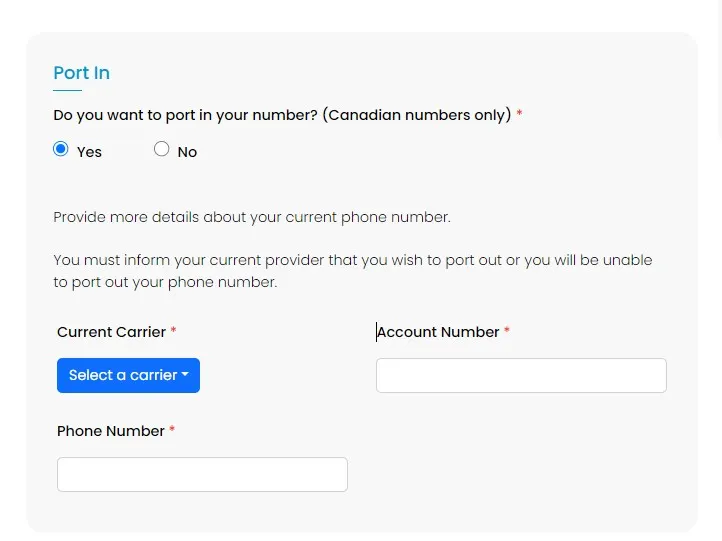Select the "No" radio button

tap(162, 149)
